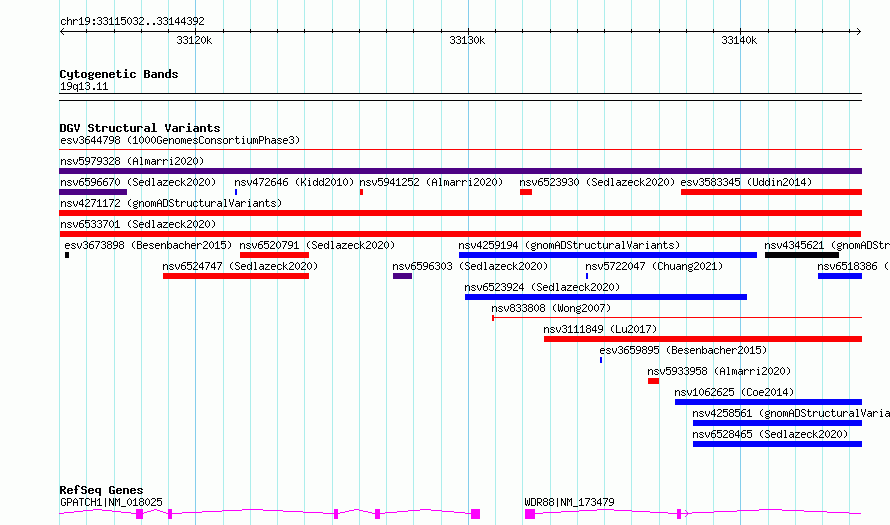Click the nsv5941252 (Almarri2020) label
The height and width of the screenshot is (525, 890).
click(x=431, y=182)
